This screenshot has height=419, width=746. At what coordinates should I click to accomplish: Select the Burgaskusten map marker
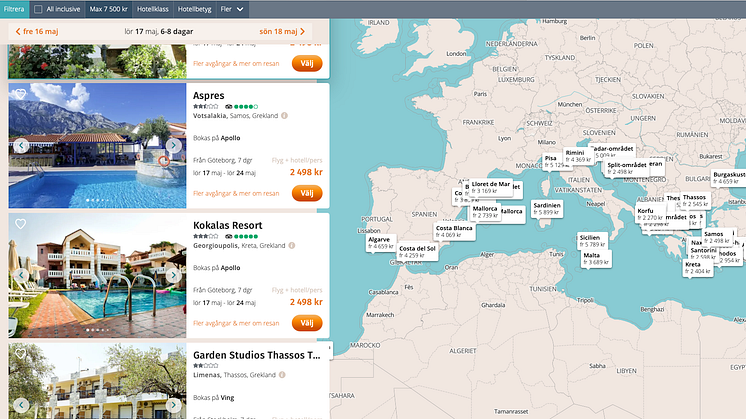tap(728, 178)
